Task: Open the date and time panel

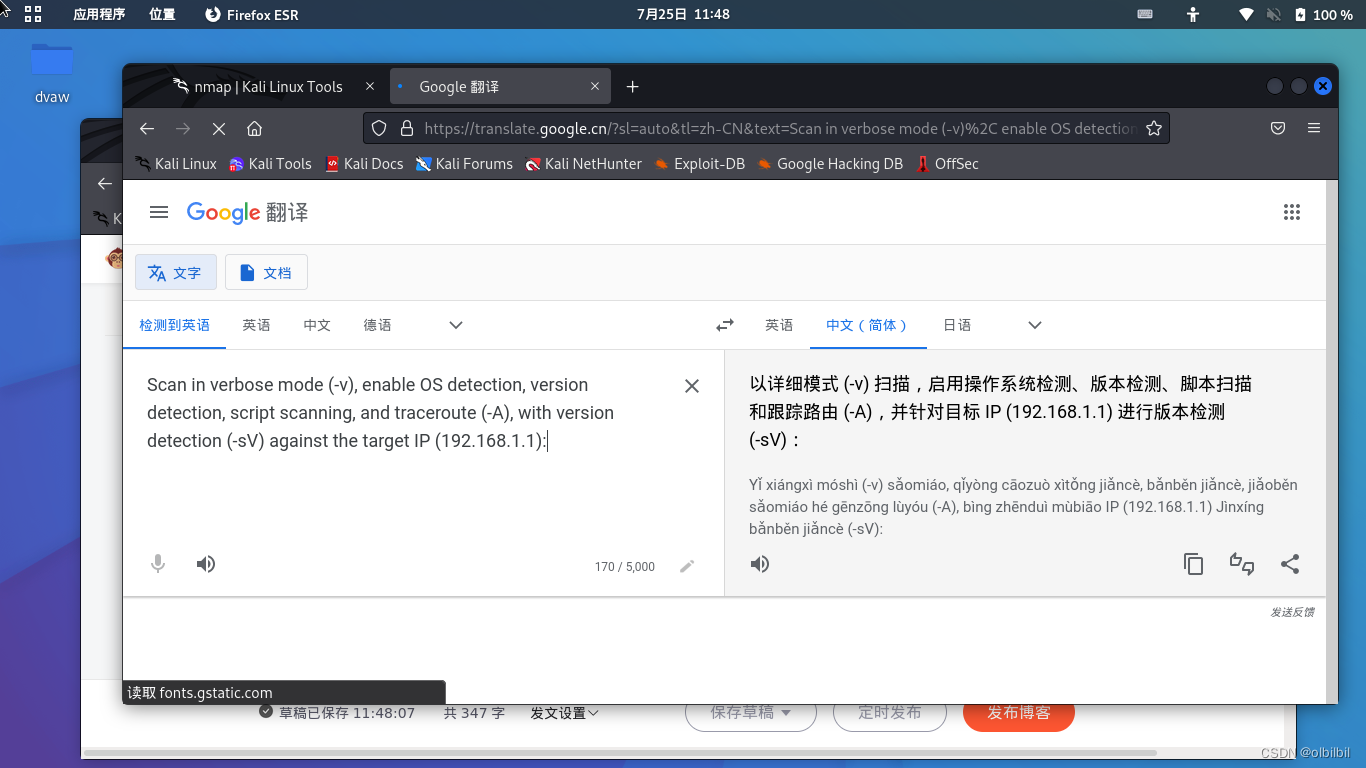Action: (683, 14)
